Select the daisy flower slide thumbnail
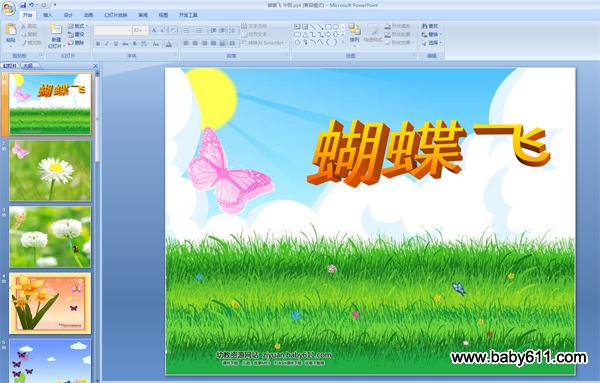Viewport: 600px width, 383px height. click(x=50, y=171)
